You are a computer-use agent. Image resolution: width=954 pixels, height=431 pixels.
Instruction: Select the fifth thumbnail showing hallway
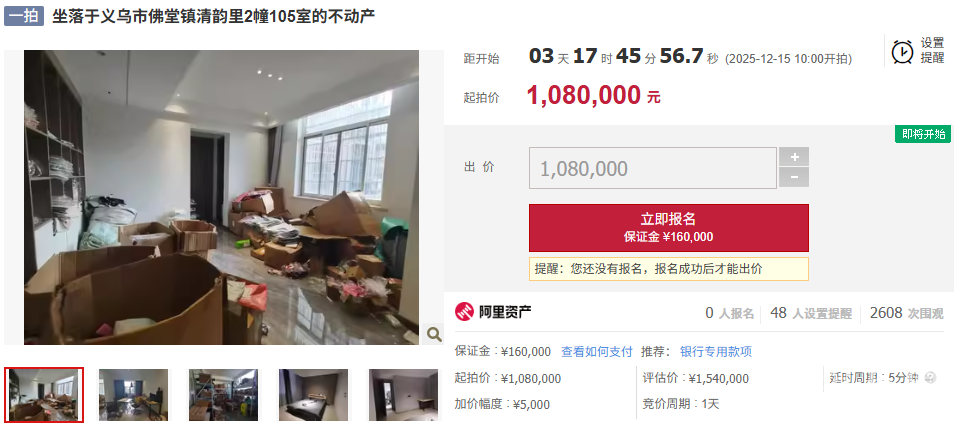[403, 394]
